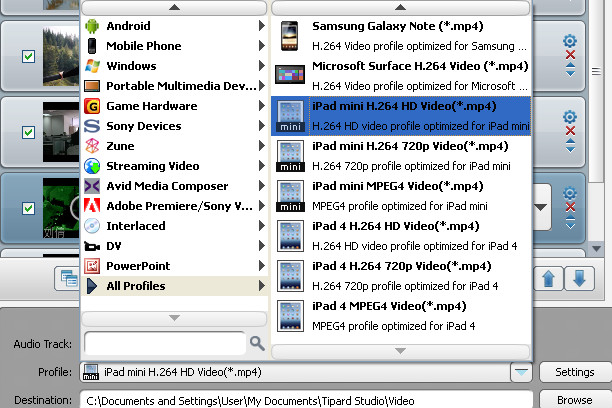Click the properties list icon button
Viewport: 612px width, 408px height.
(x=69, y=279)
